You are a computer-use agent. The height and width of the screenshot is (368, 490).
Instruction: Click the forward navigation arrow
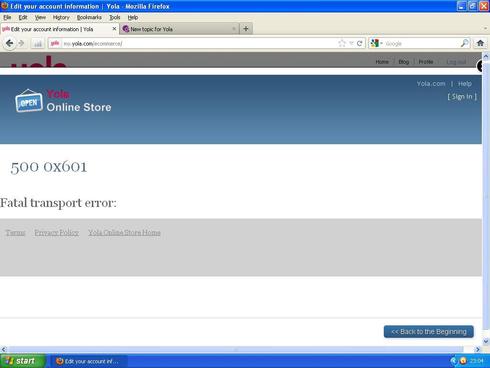[22, 43]
